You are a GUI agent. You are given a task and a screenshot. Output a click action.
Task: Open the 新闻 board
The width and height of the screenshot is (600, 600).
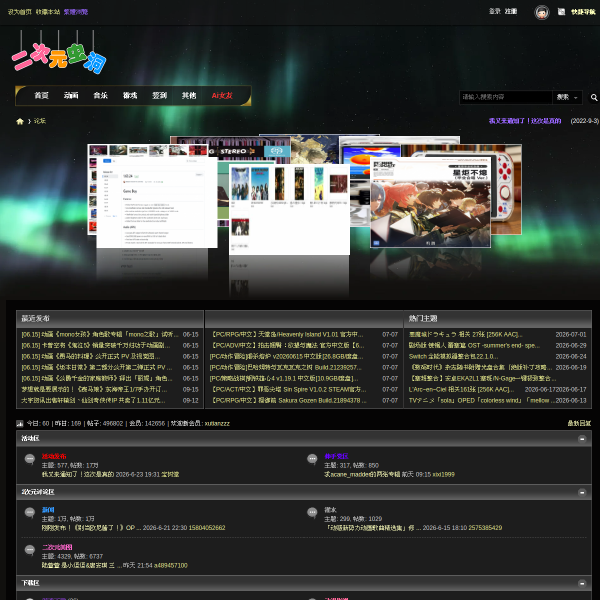click(48, 510)
